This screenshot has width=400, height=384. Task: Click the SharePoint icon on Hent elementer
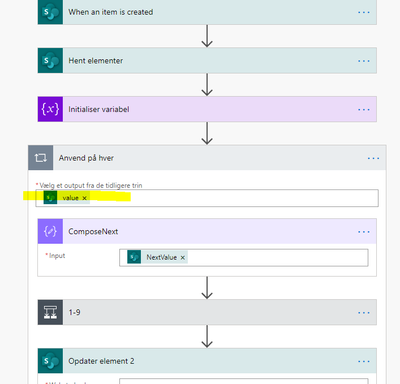coord(50,61)
